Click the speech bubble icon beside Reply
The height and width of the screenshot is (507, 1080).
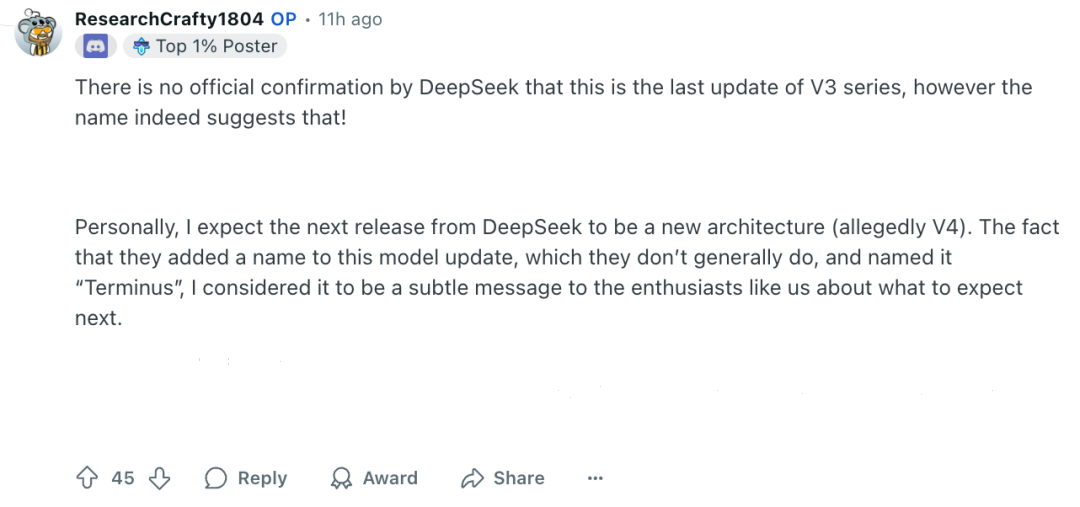[x=215, y=478]
